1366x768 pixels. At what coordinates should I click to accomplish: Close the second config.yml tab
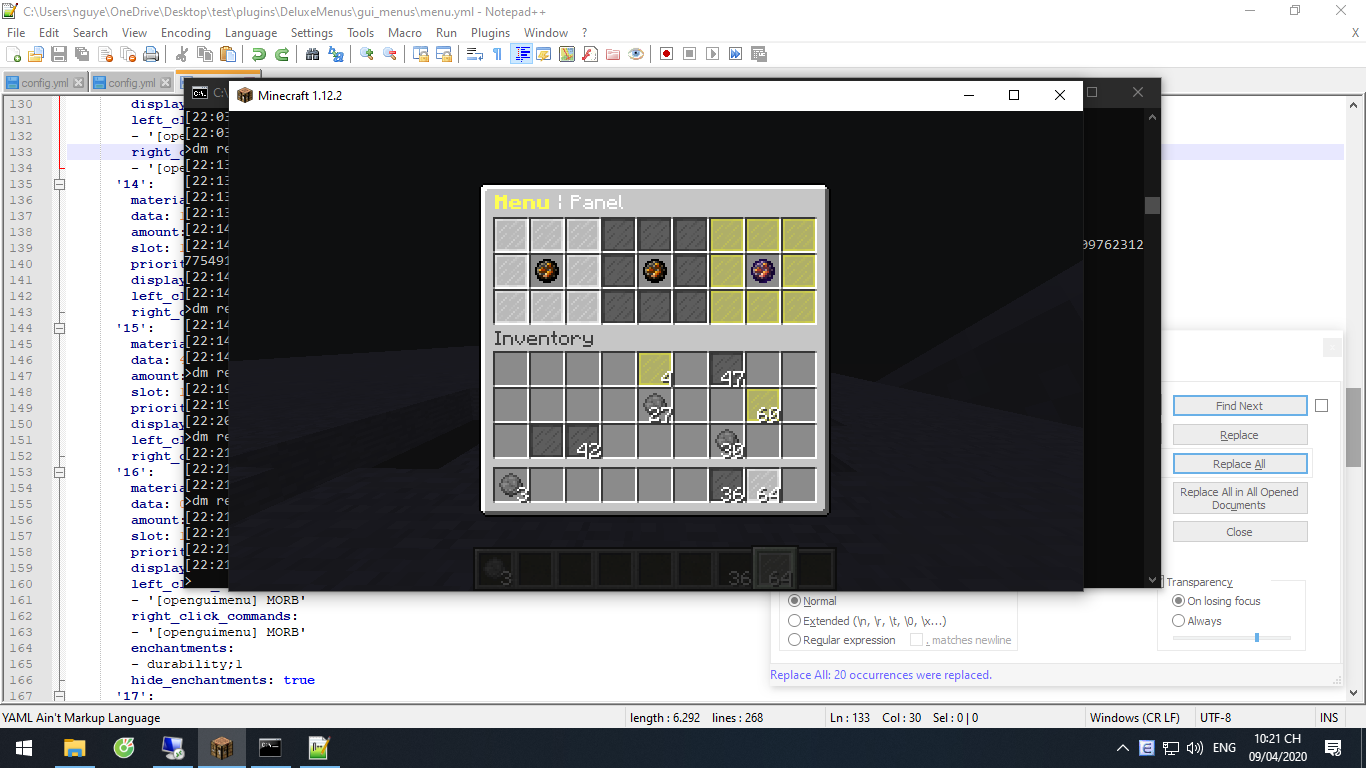165,83
